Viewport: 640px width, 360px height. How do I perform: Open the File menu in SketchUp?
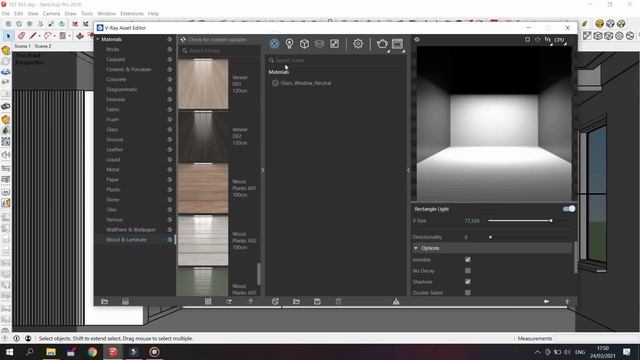pos(6,13)
